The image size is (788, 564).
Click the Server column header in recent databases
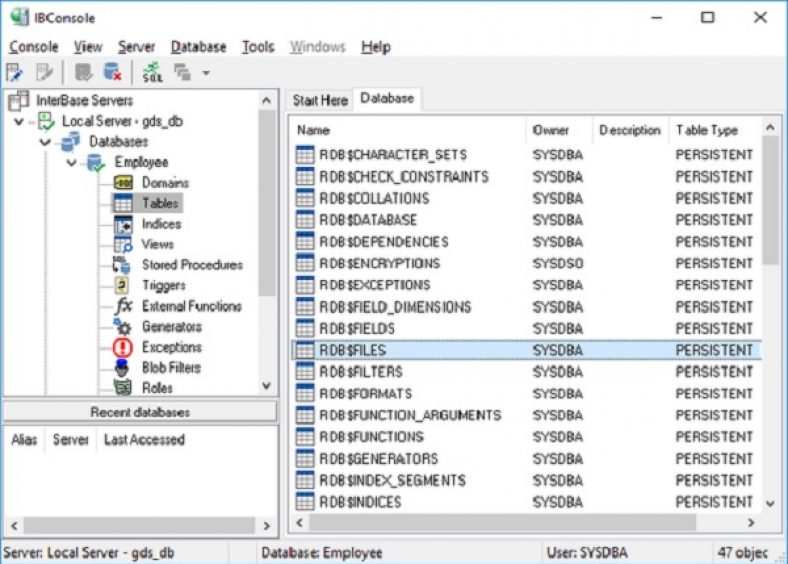pyautogui.click(x=71, y=440)
